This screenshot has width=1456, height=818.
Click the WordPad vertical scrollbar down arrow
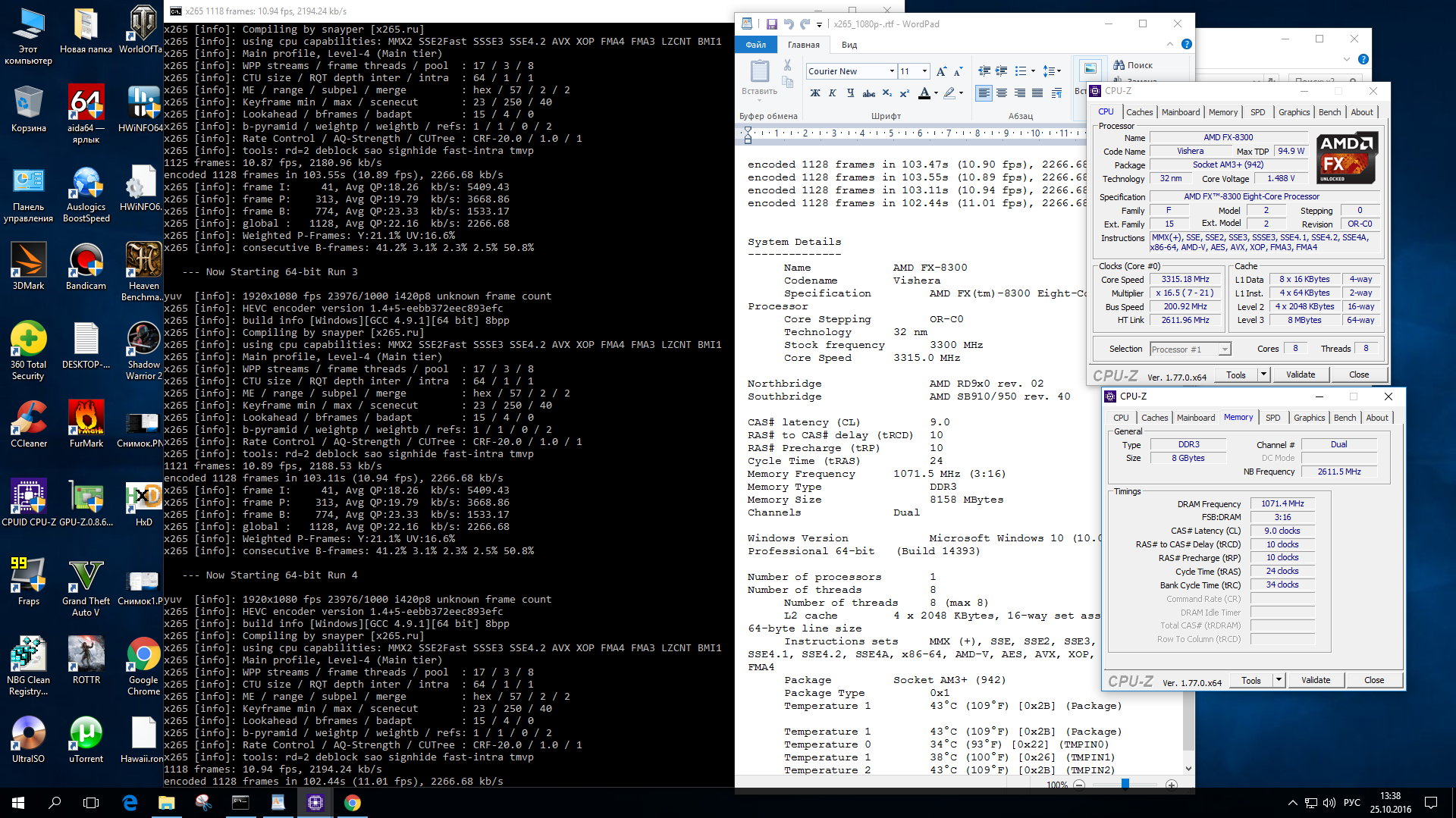coord(1188,768)
